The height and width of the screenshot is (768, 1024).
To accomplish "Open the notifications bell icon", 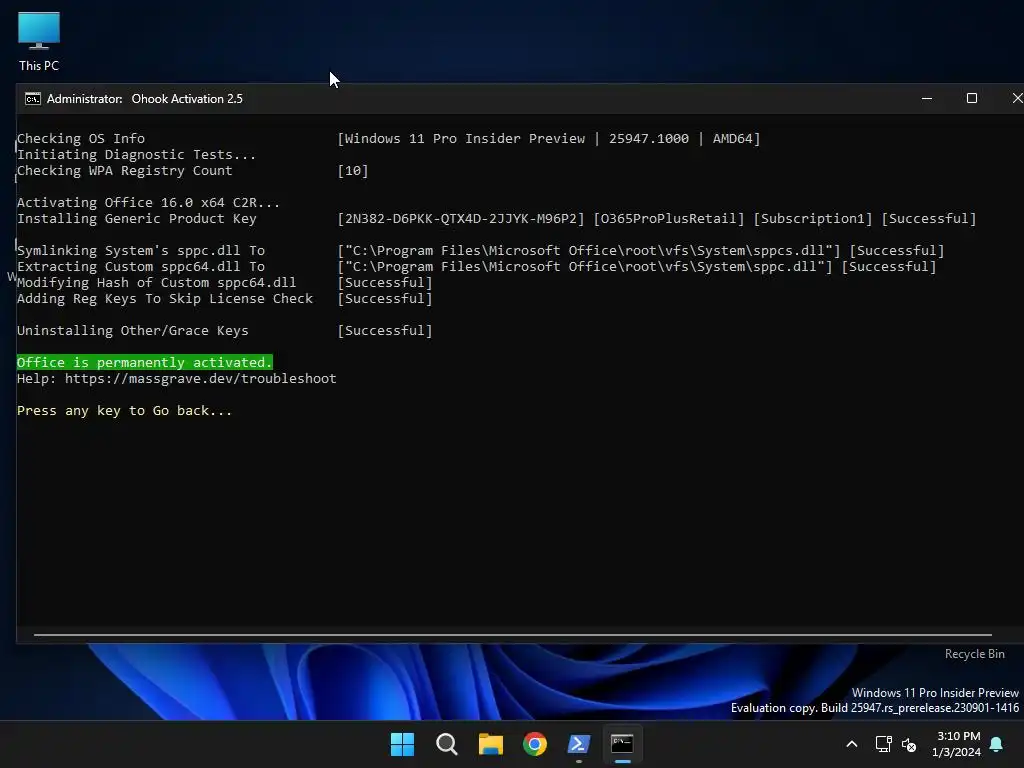I will 997,744.
